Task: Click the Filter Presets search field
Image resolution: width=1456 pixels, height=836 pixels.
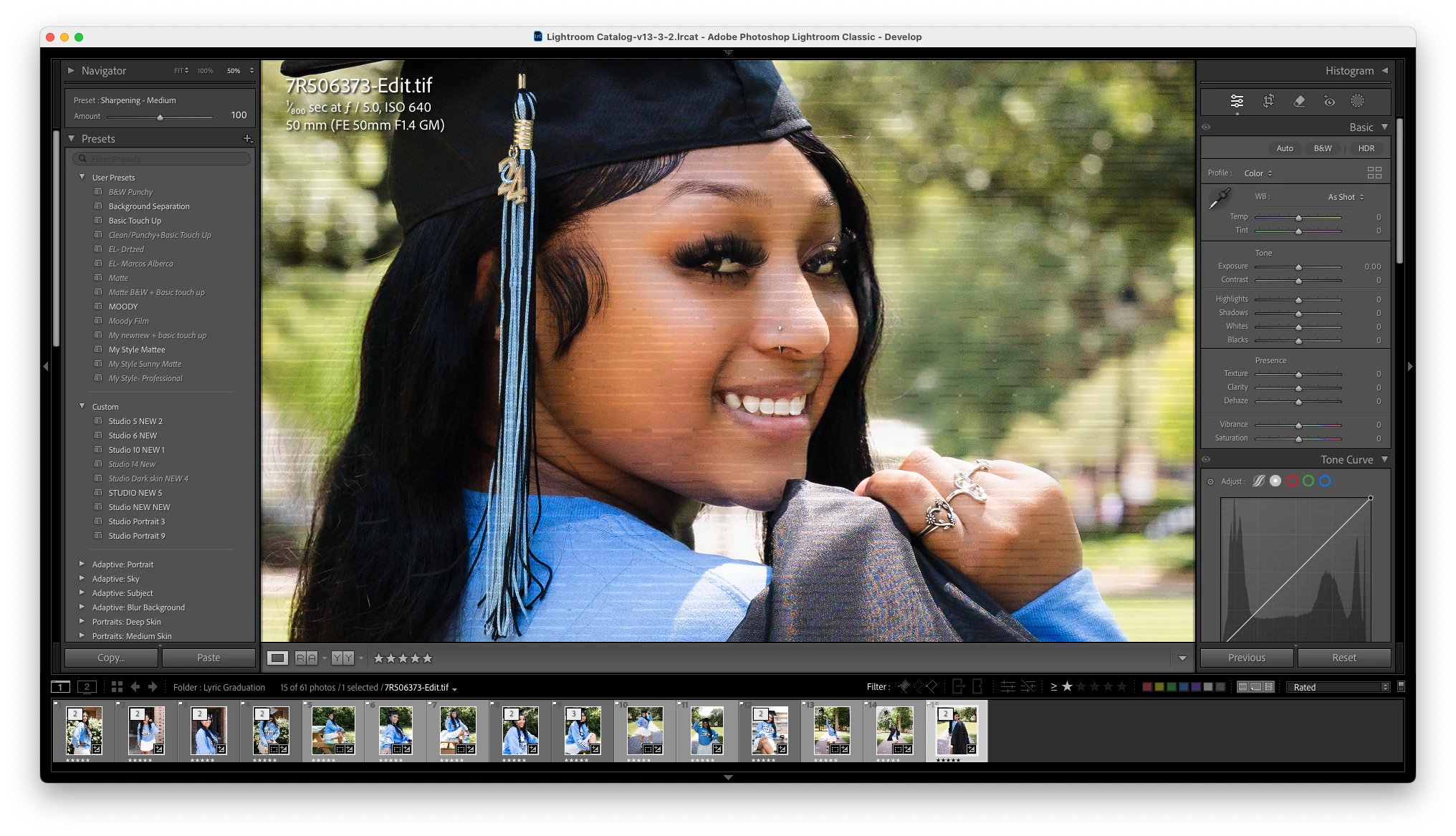Action: [165, 158]
